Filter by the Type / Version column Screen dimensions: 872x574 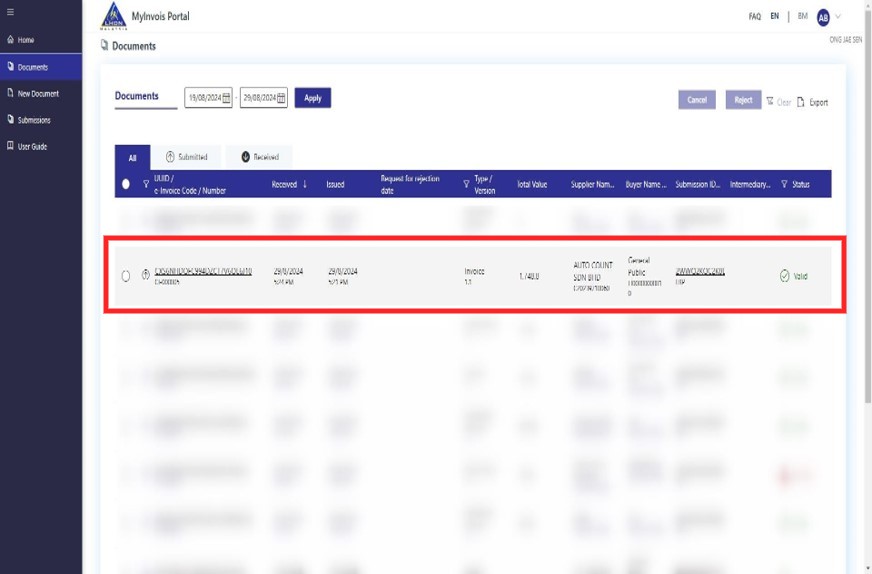click(466, 184)
